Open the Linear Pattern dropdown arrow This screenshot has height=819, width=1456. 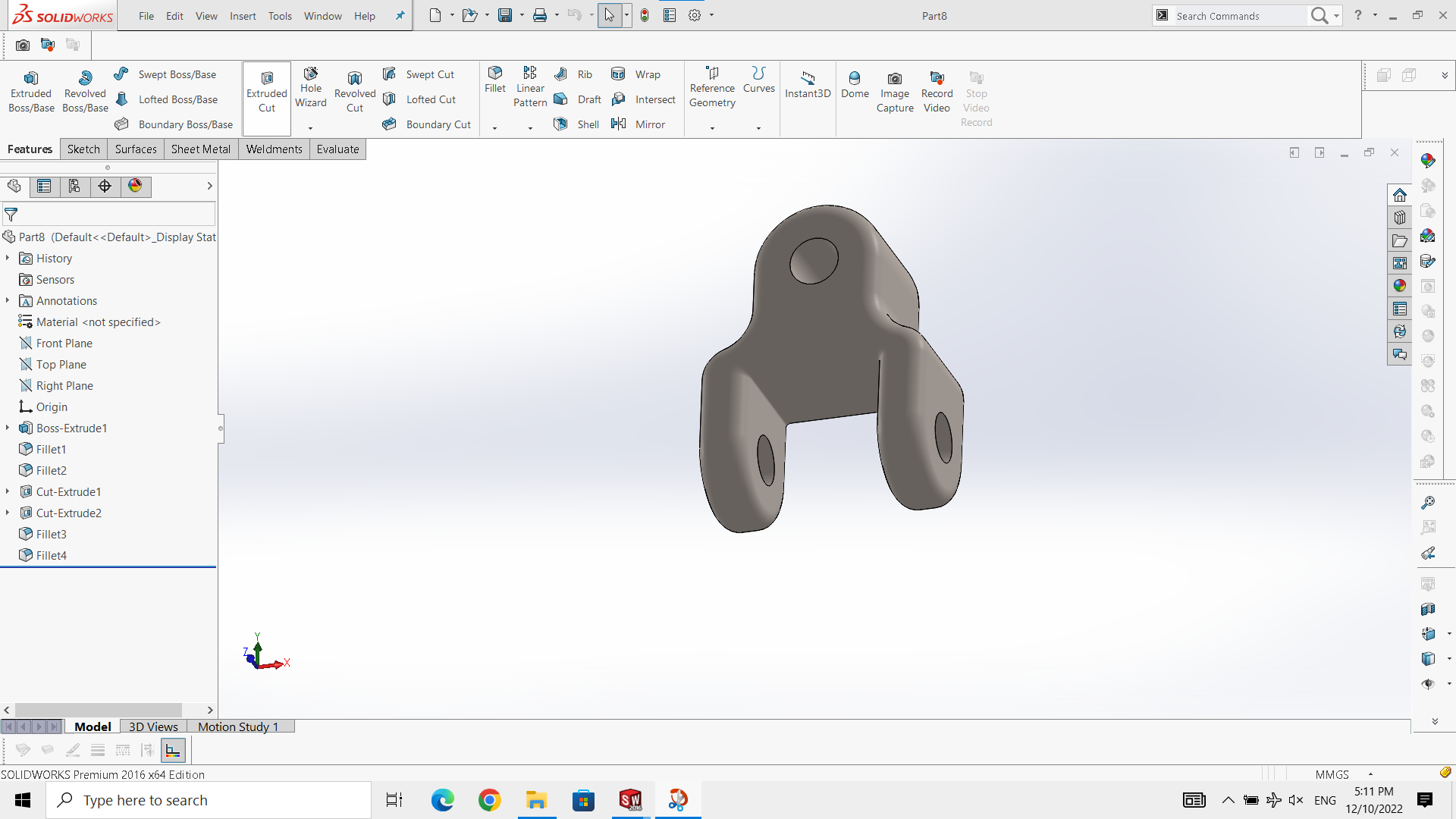point(530,128)
